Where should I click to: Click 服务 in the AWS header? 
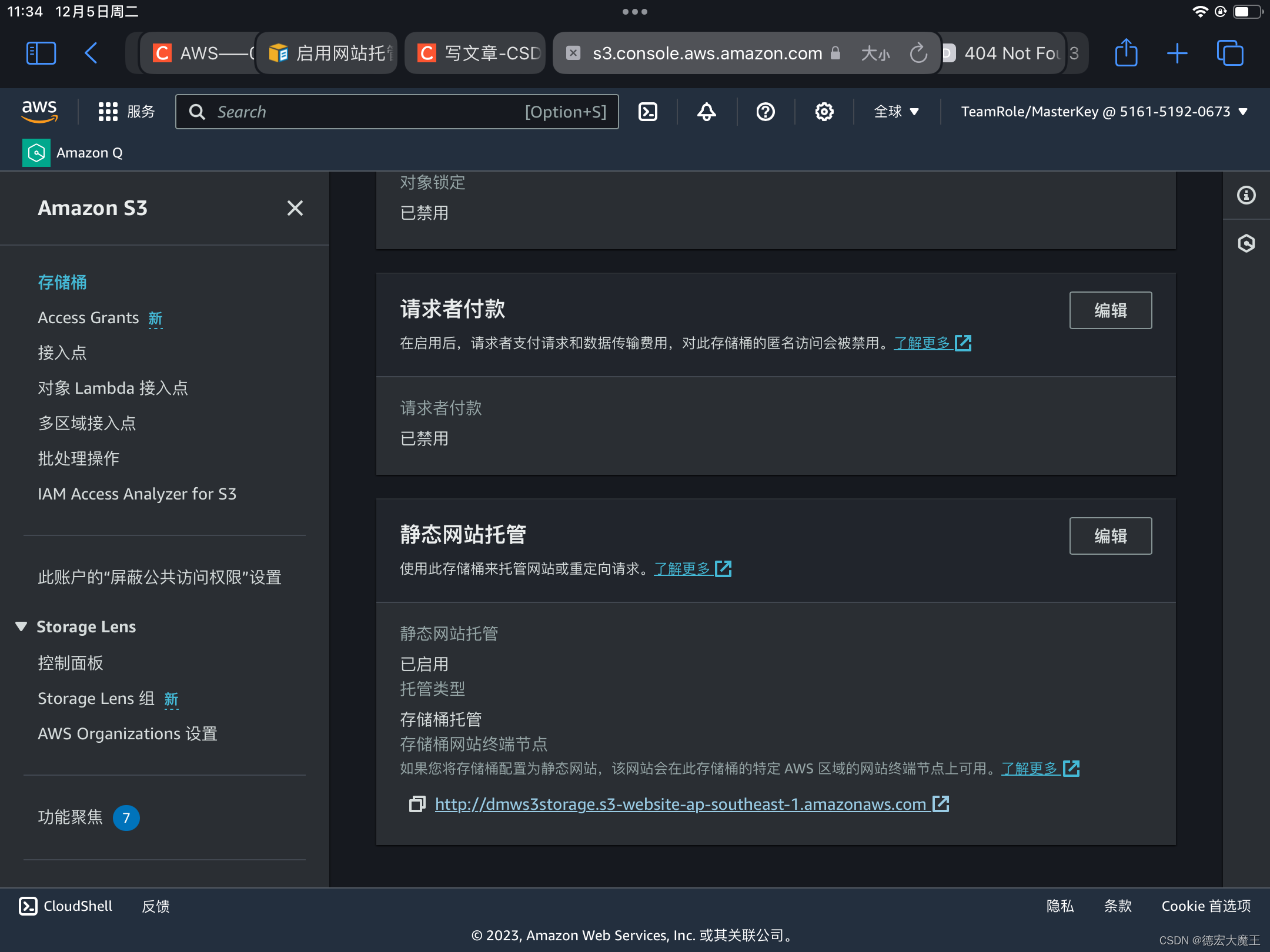[x=141, y=112]
